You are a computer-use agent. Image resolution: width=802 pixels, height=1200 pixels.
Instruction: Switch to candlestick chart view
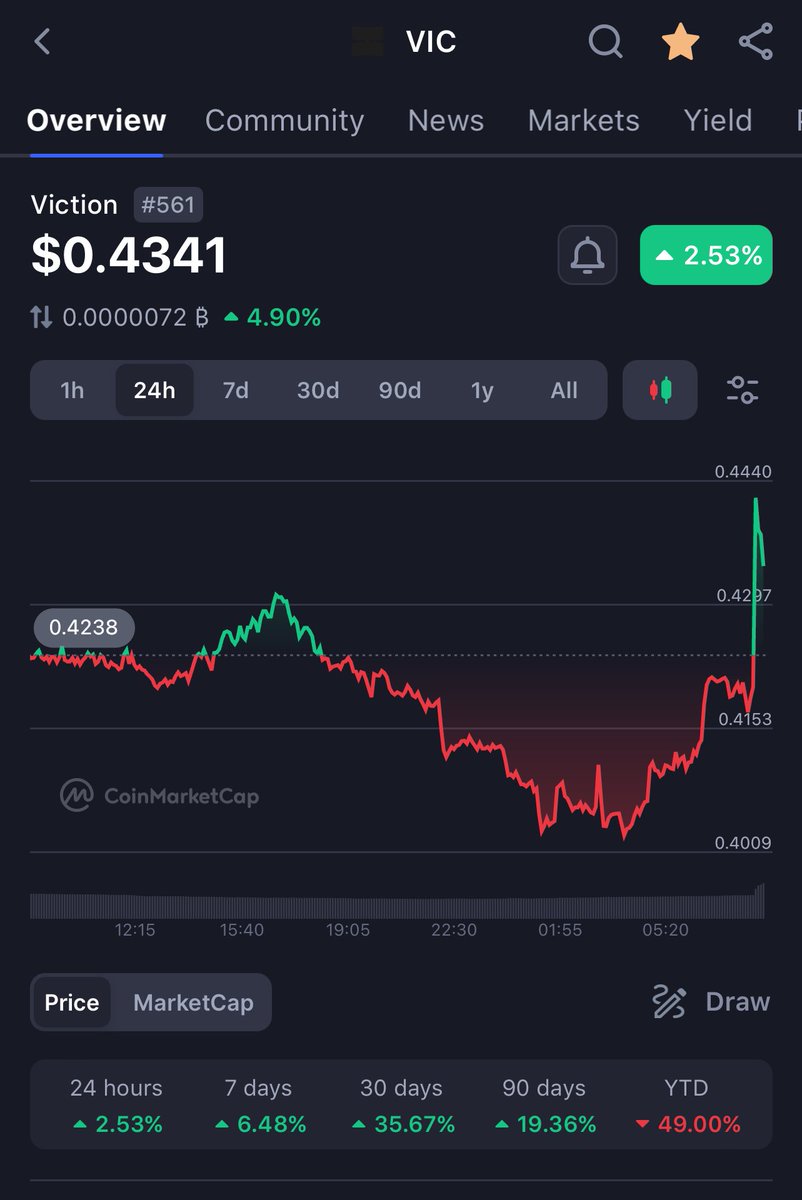[660, 389]
